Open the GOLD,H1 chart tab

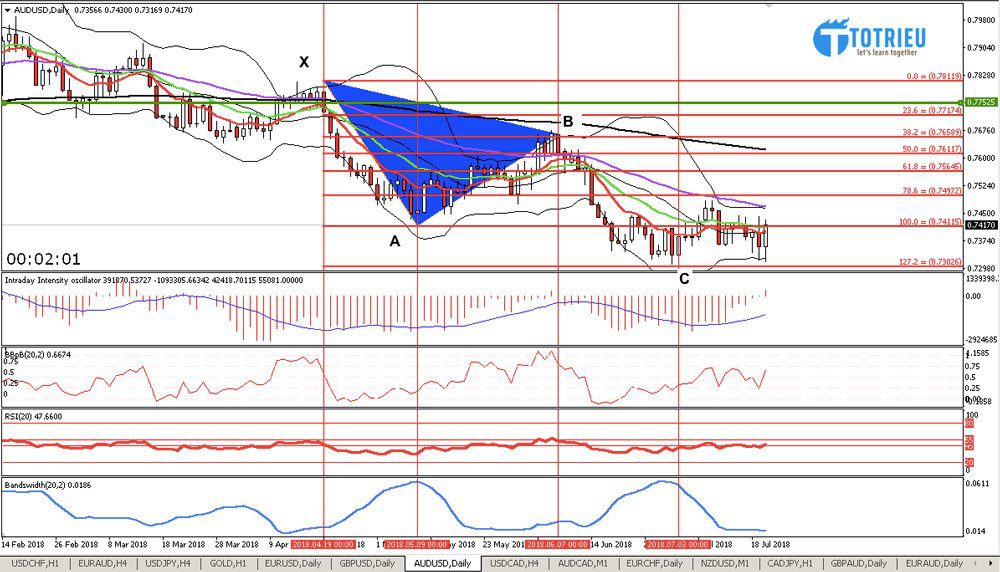point(228,563)
